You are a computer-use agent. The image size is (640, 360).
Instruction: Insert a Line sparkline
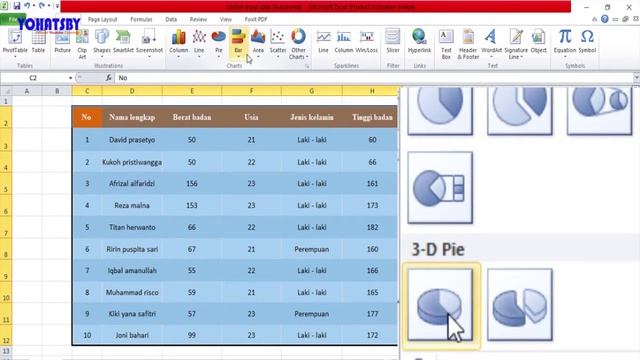[x=323, y=42]
